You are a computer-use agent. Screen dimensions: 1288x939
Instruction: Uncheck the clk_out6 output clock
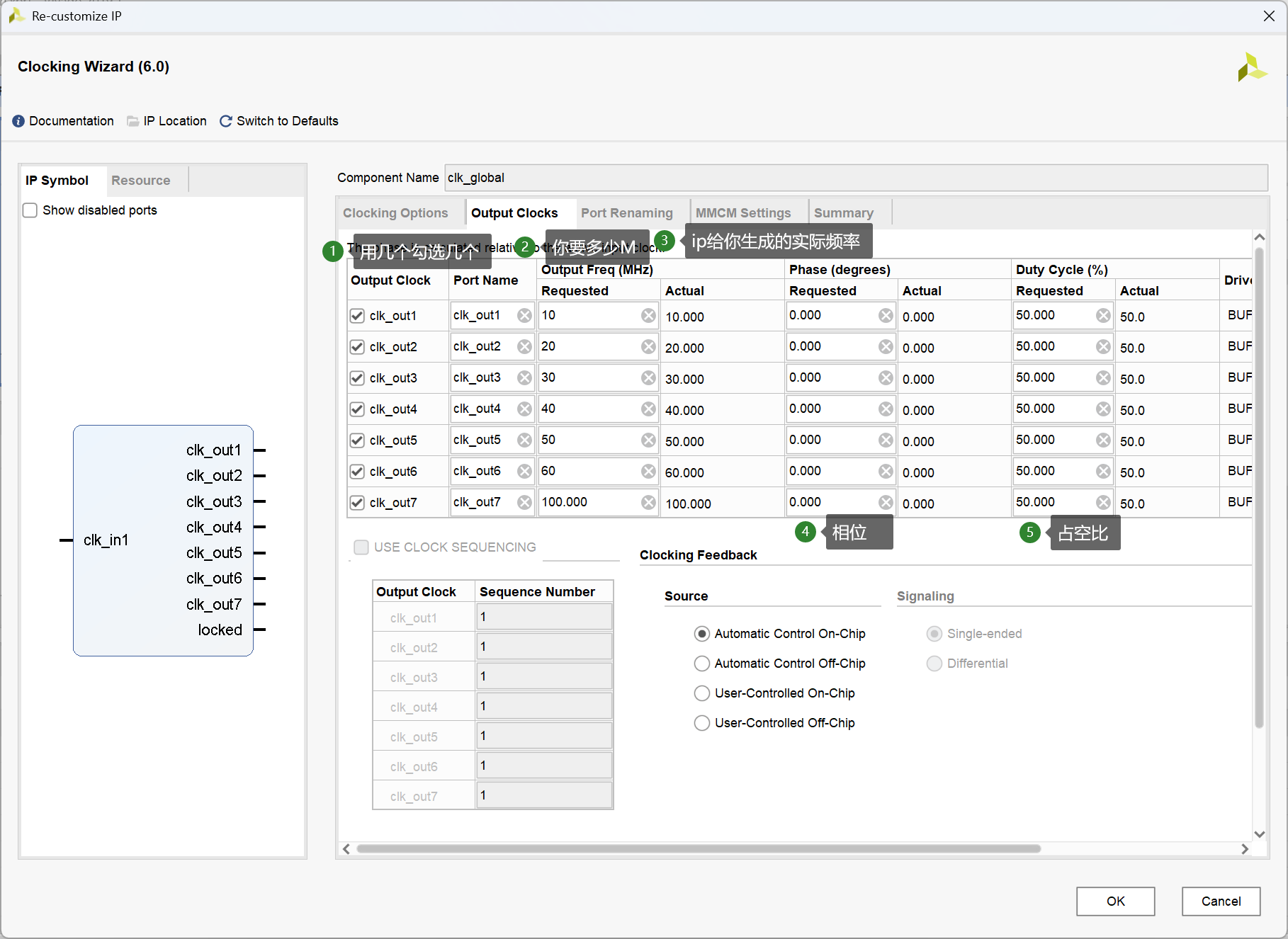tap(357, 472)
